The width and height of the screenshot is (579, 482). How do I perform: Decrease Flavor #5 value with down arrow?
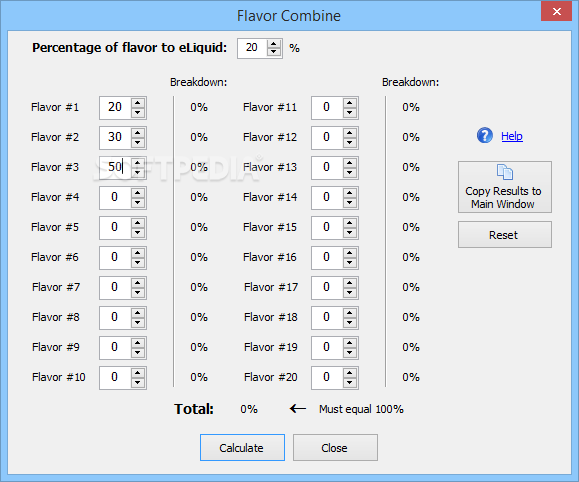pyautogui.click(x=138, y=233)
